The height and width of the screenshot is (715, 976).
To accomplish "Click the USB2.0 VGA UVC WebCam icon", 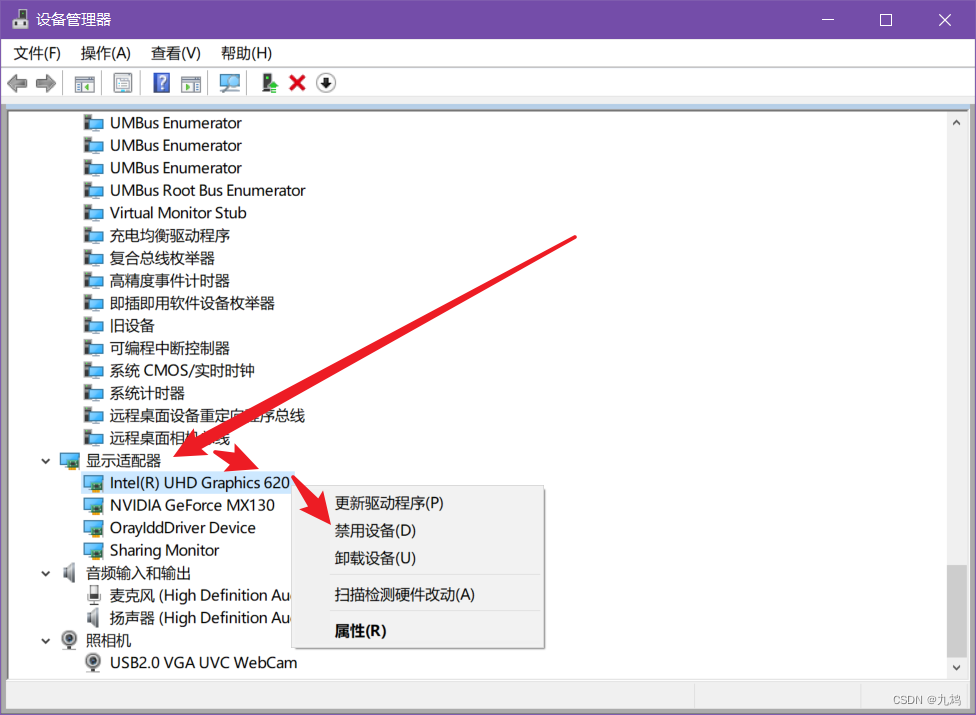I will pyautogui.click(x=93, y=663).
